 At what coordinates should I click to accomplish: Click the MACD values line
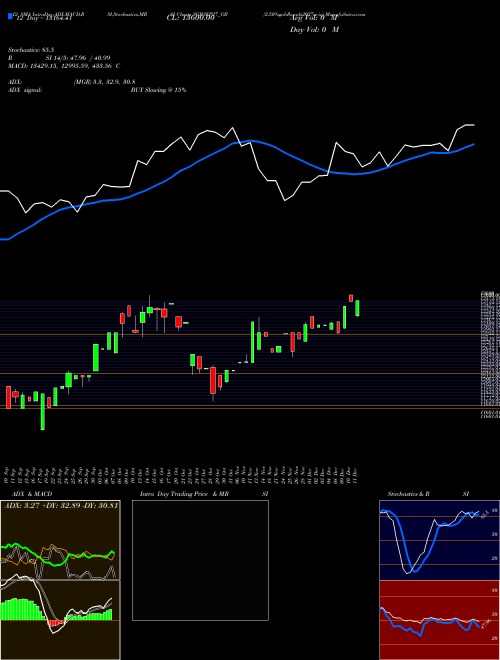[64, 66]
